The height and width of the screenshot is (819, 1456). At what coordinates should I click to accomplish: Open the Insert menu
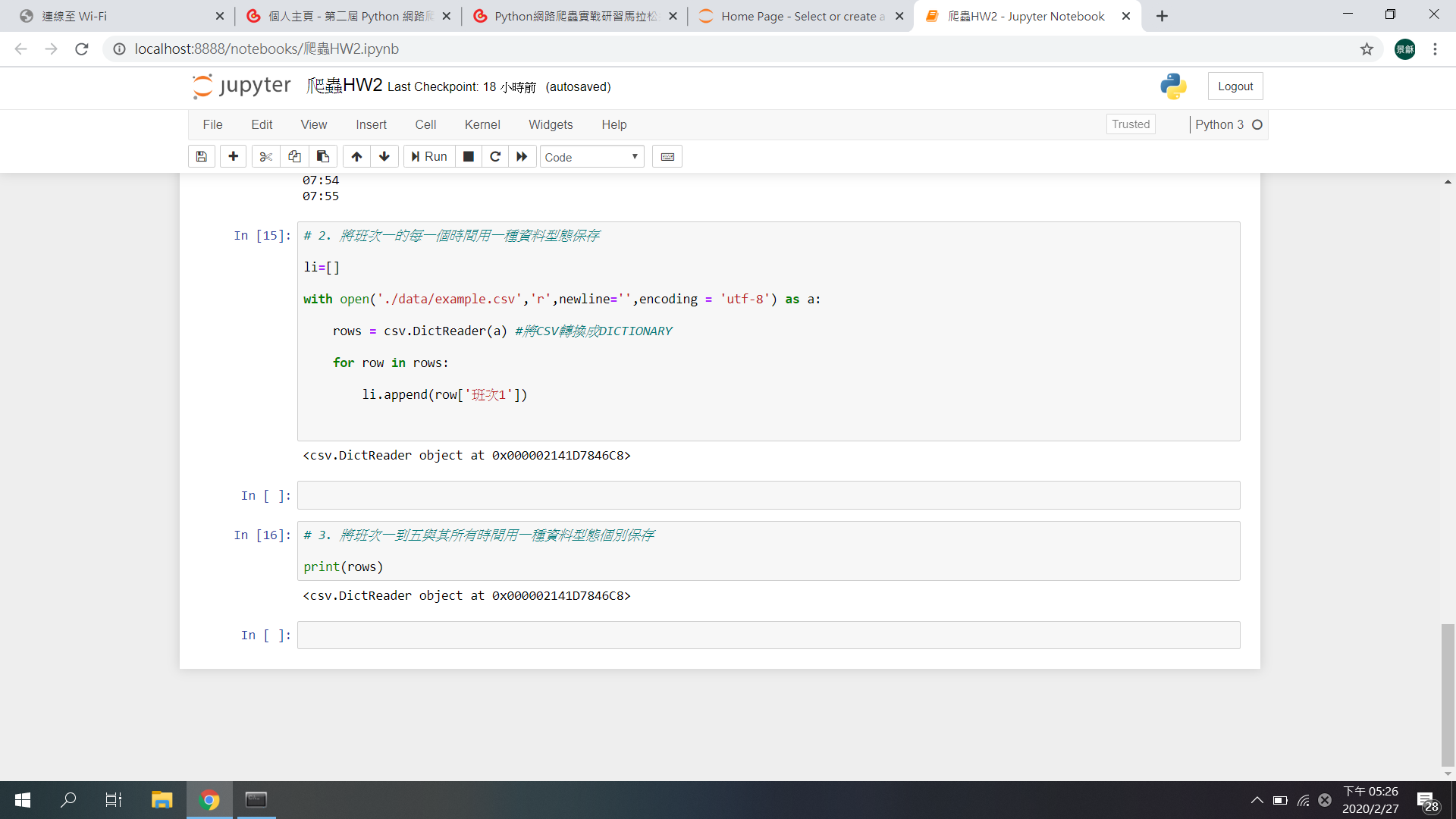pyautogui.click(x=371, y=124)
